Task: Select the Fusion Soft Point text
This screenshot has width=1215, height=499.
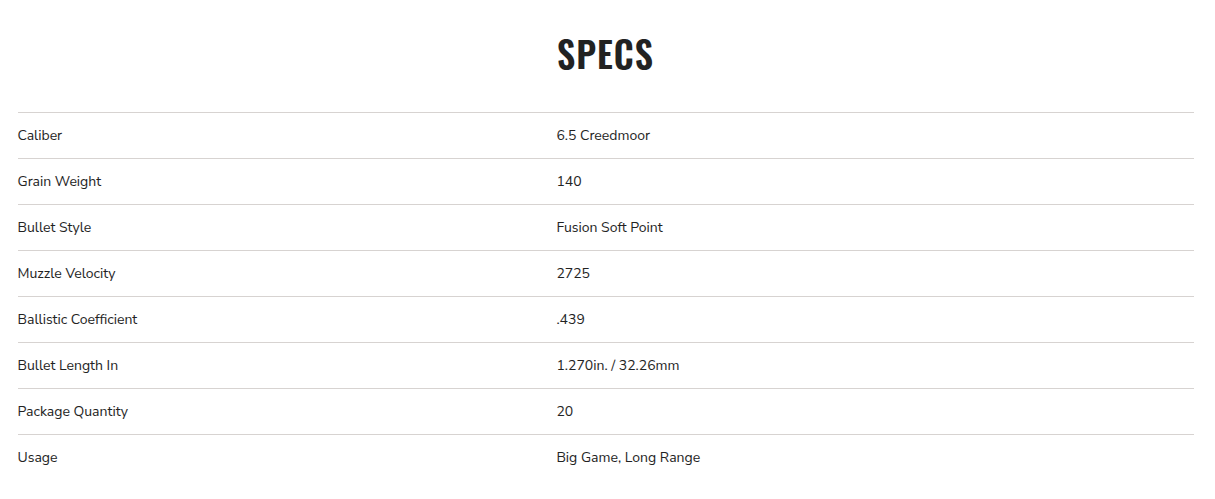Action: (609, 228)
